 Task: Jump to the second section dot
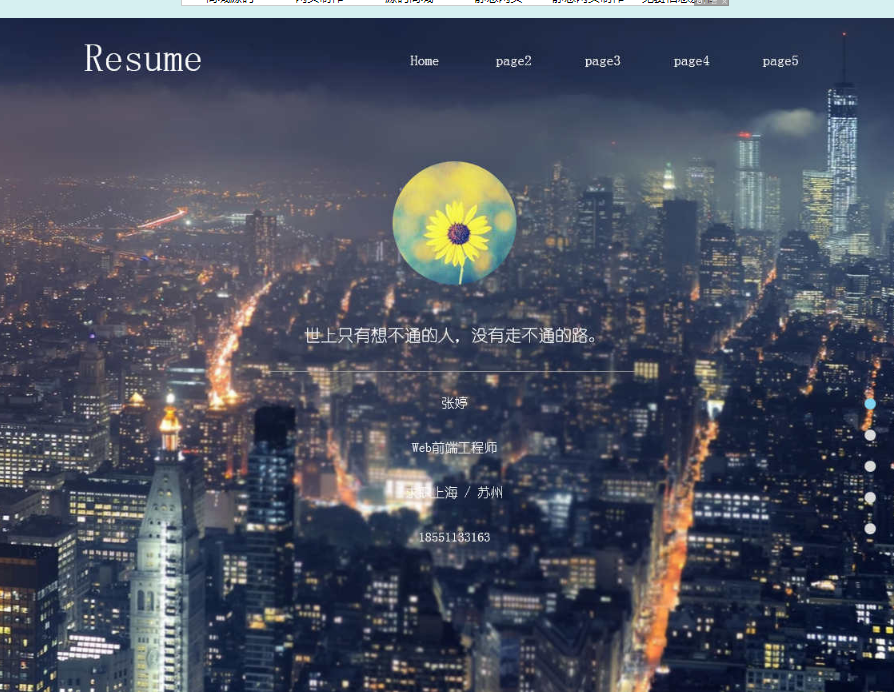(x=870, y=435)
